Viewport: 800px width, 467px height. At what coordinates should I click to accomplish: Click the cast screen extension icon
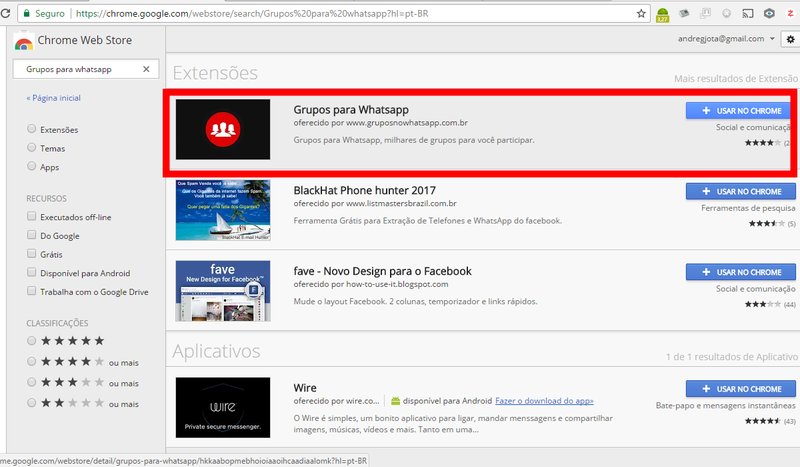(748, 14)
